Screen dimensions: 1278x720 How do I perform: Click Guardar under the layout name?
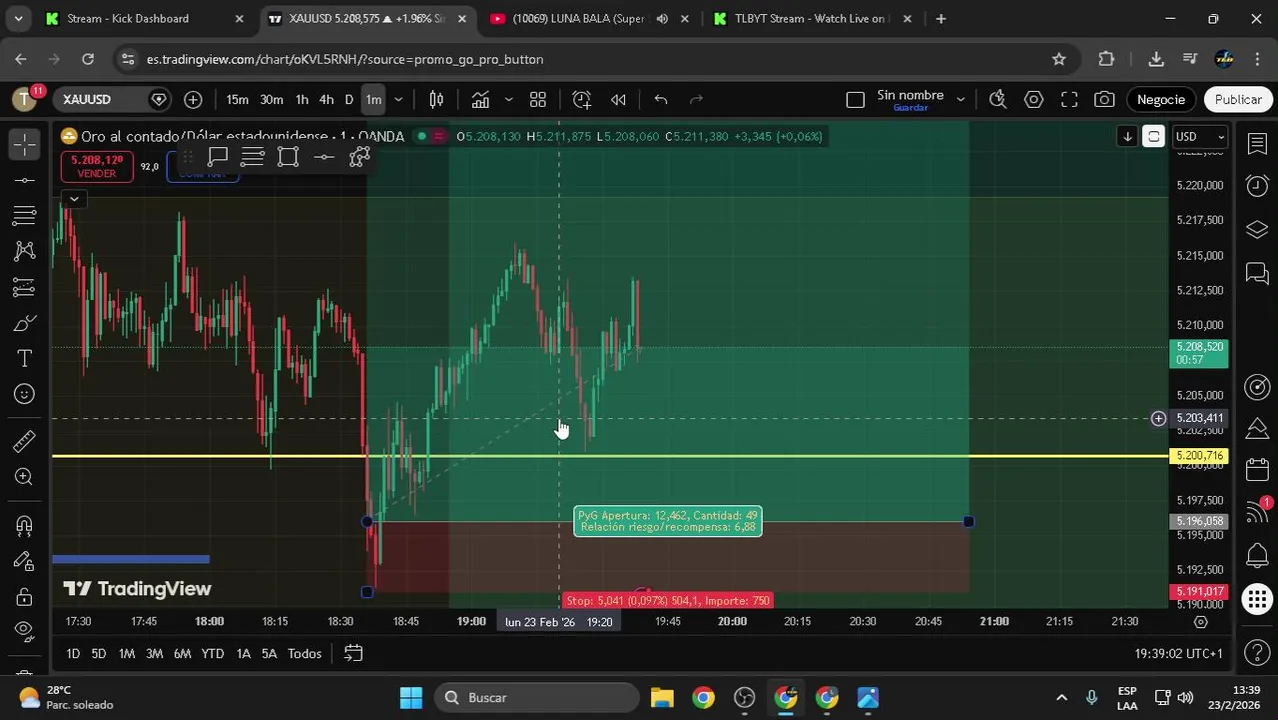pyautogui.click(x=910, y=108)
